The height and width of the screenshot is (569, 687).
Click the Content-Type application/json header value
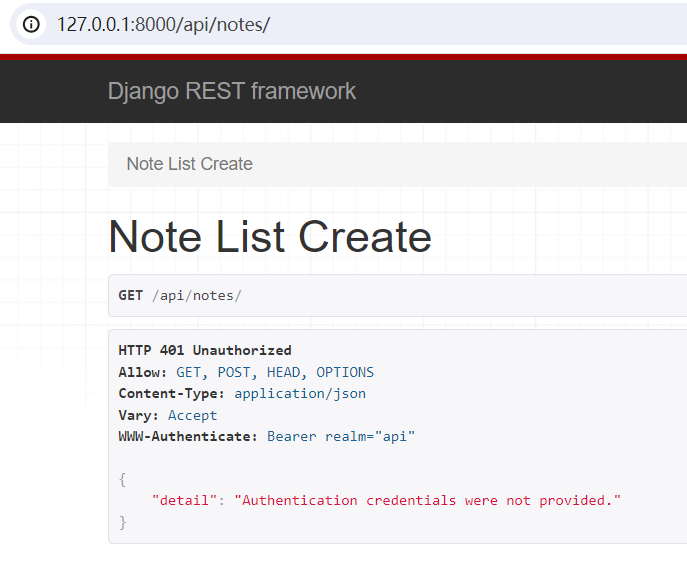coord(300,393)
